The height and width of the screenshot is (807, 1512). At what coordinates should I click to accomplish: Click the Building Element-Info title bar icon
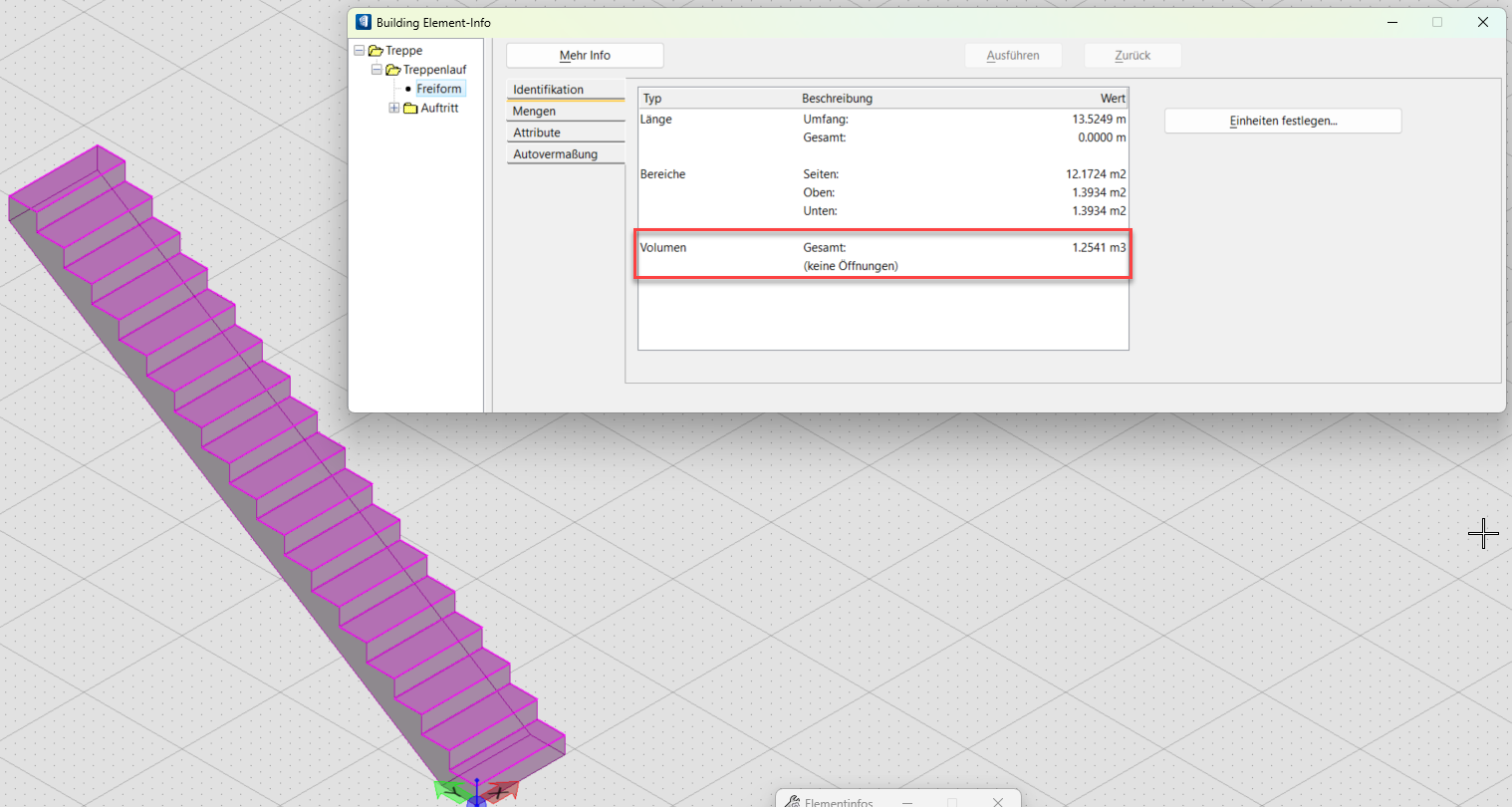[364, 22]
